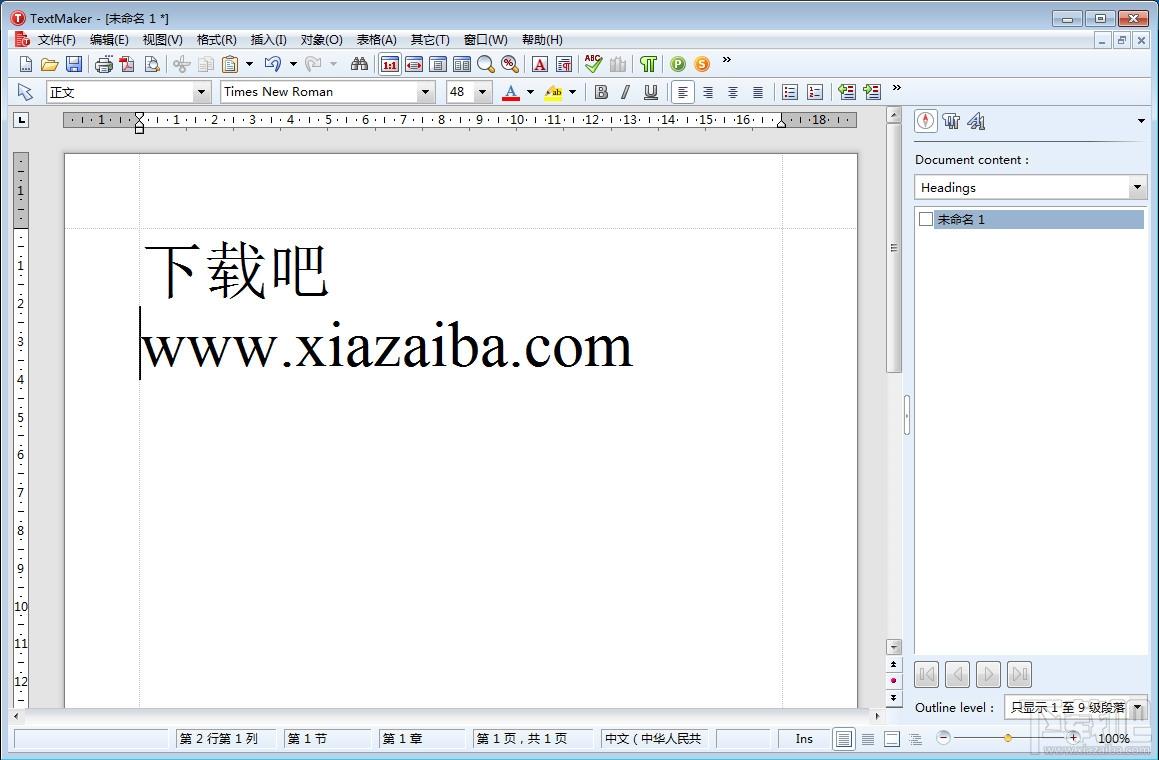Open character styles icon in sidebar
Viewport: 1159px width, 760px height.
tap(976, 121)
